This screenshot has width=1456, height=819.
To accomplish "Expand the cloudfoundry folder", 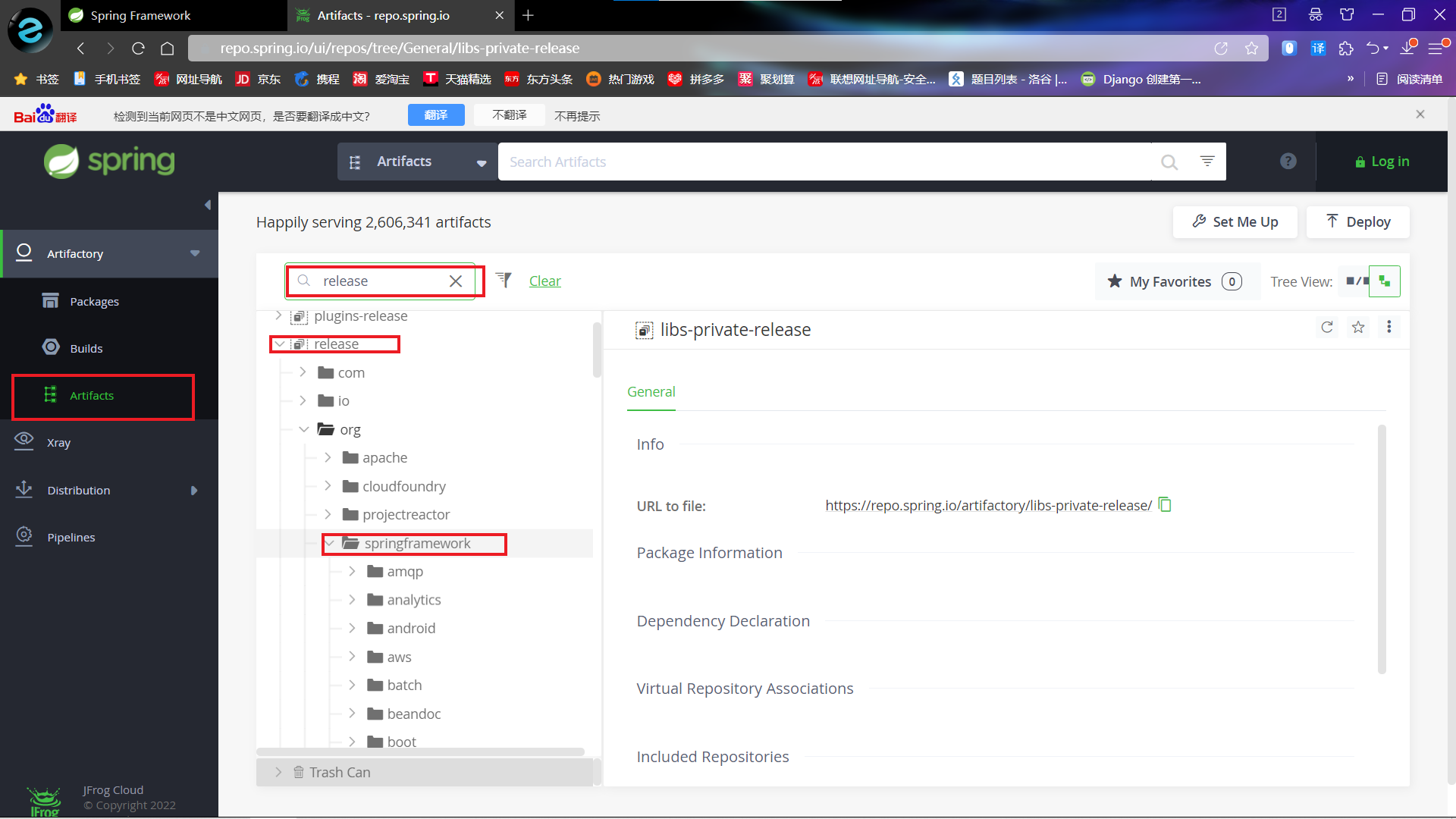I will click(328, 486).
